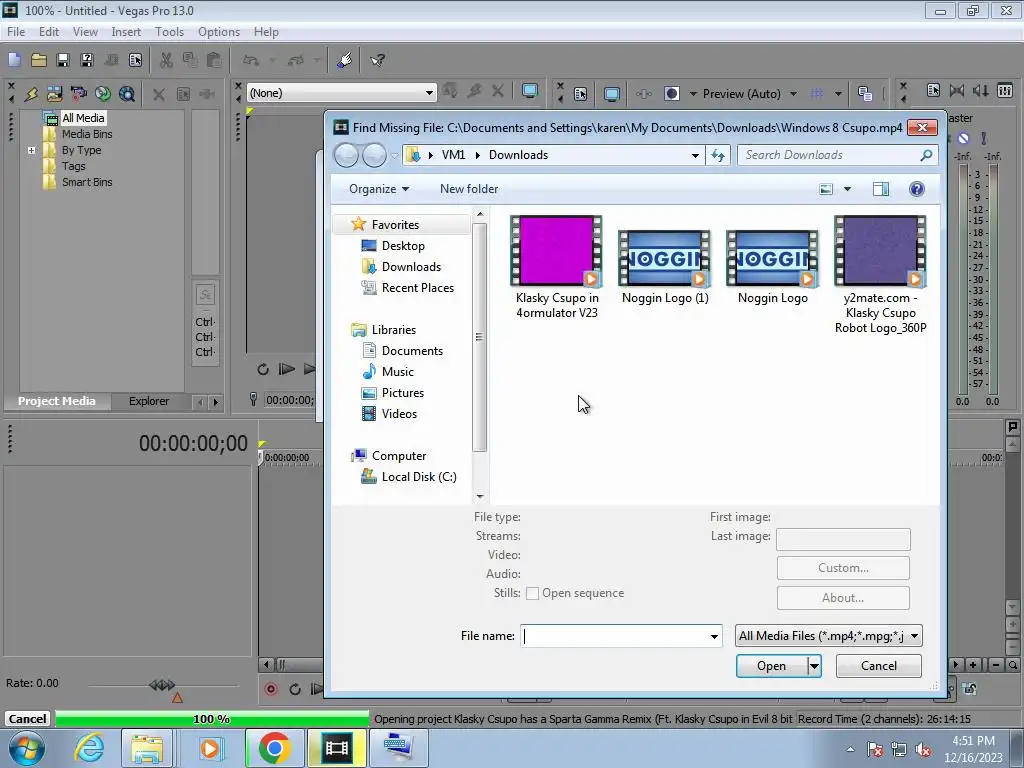
Task: Open the Preview (Auto) quality dropdown
Action: click(793, 94)
